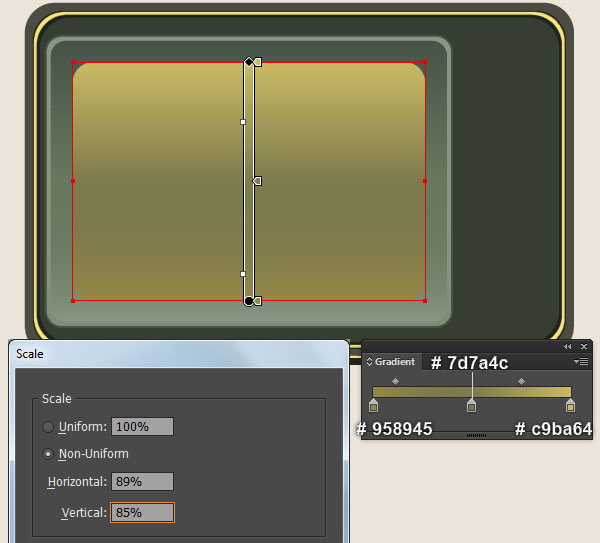Screen dimensions: 600x543
Task: Click the gradient slider bar
Action: coord(472,392)
